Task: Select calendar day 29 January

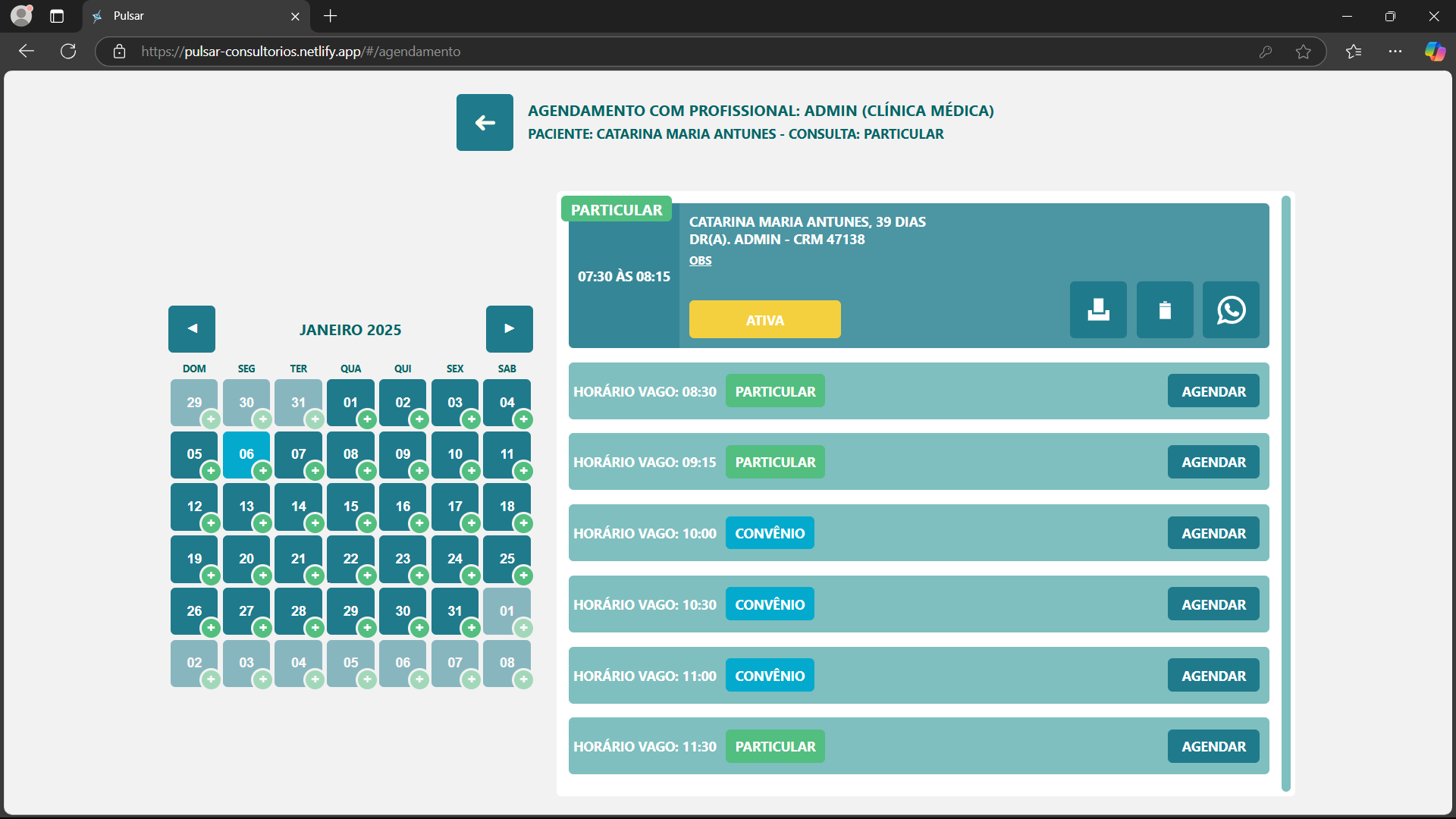Action: [350, 610]
